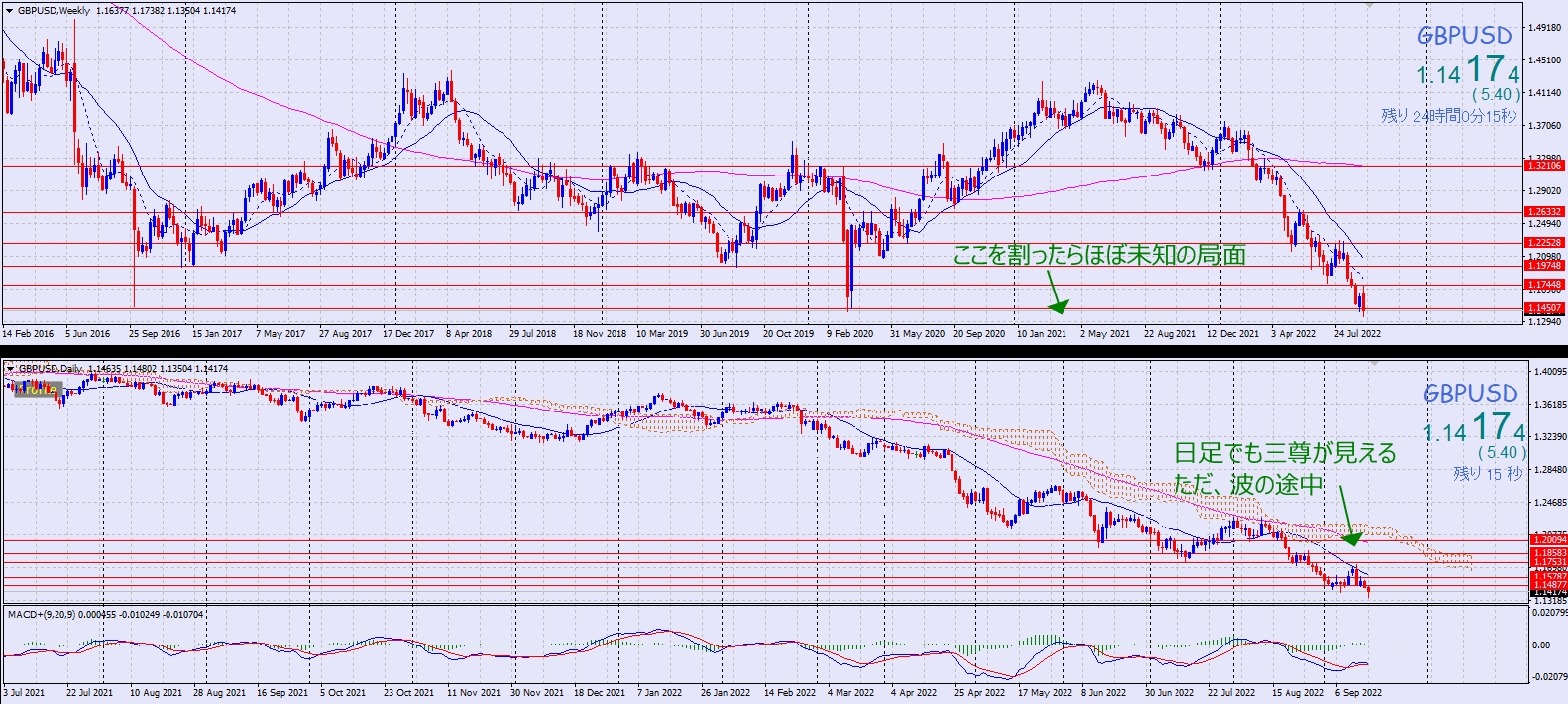Select the 1.15787 price label on Daily chart
1568x704 pixels.
pos(1549,576)
